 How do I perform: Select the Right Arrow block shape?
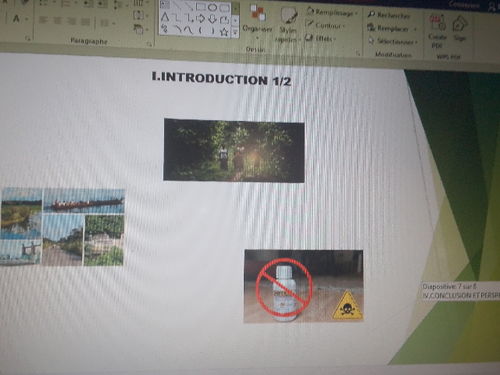[201, 19]
